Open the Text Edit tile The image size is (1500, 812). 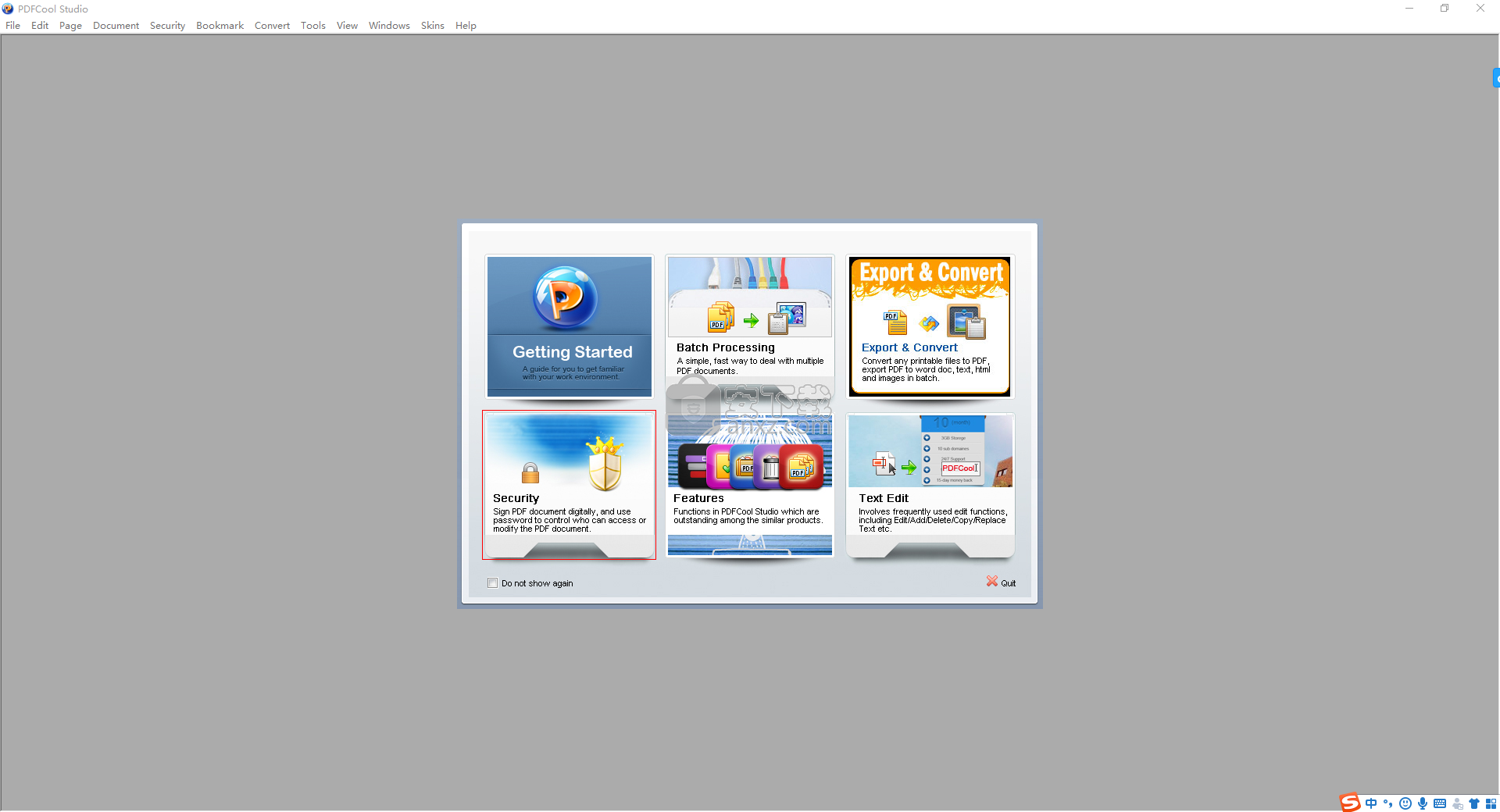pyautogui.click(x=930, y=485)
